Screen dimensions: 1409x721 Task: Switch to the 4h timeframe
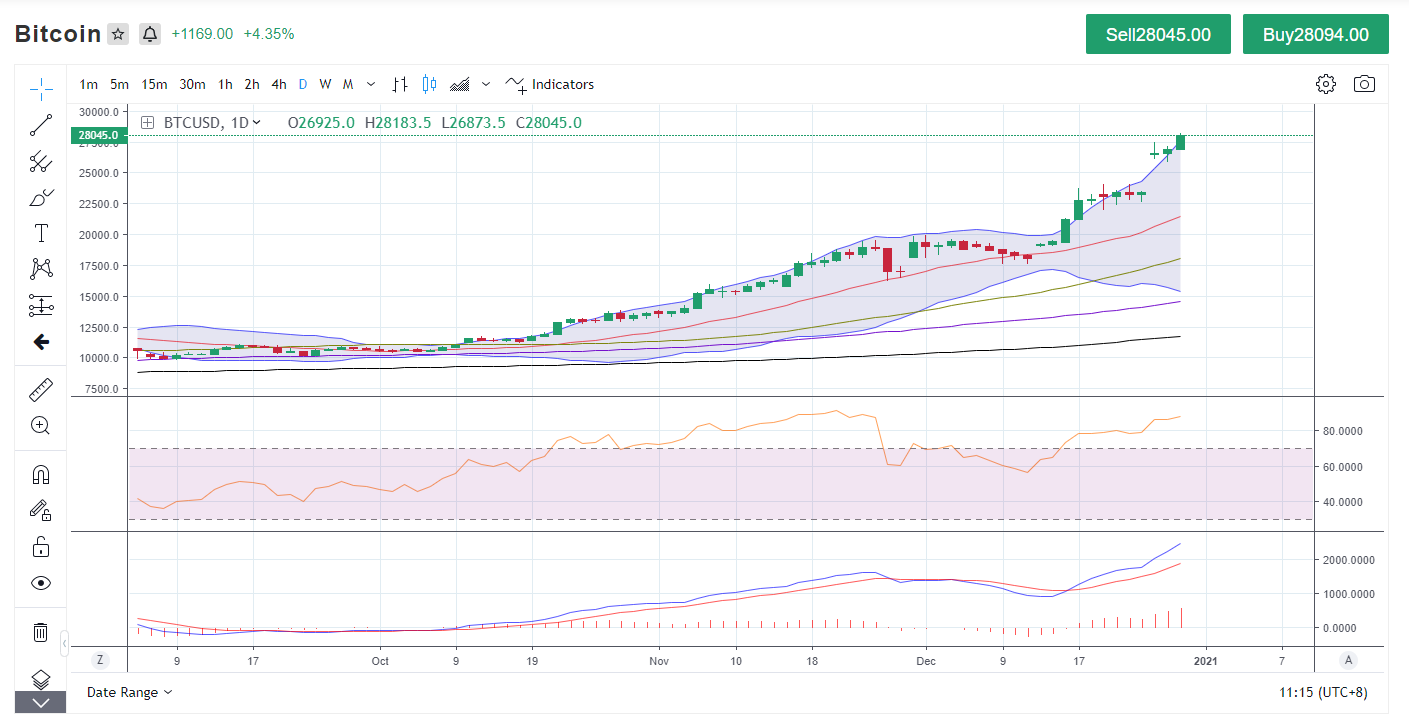[x=279, y=84]
